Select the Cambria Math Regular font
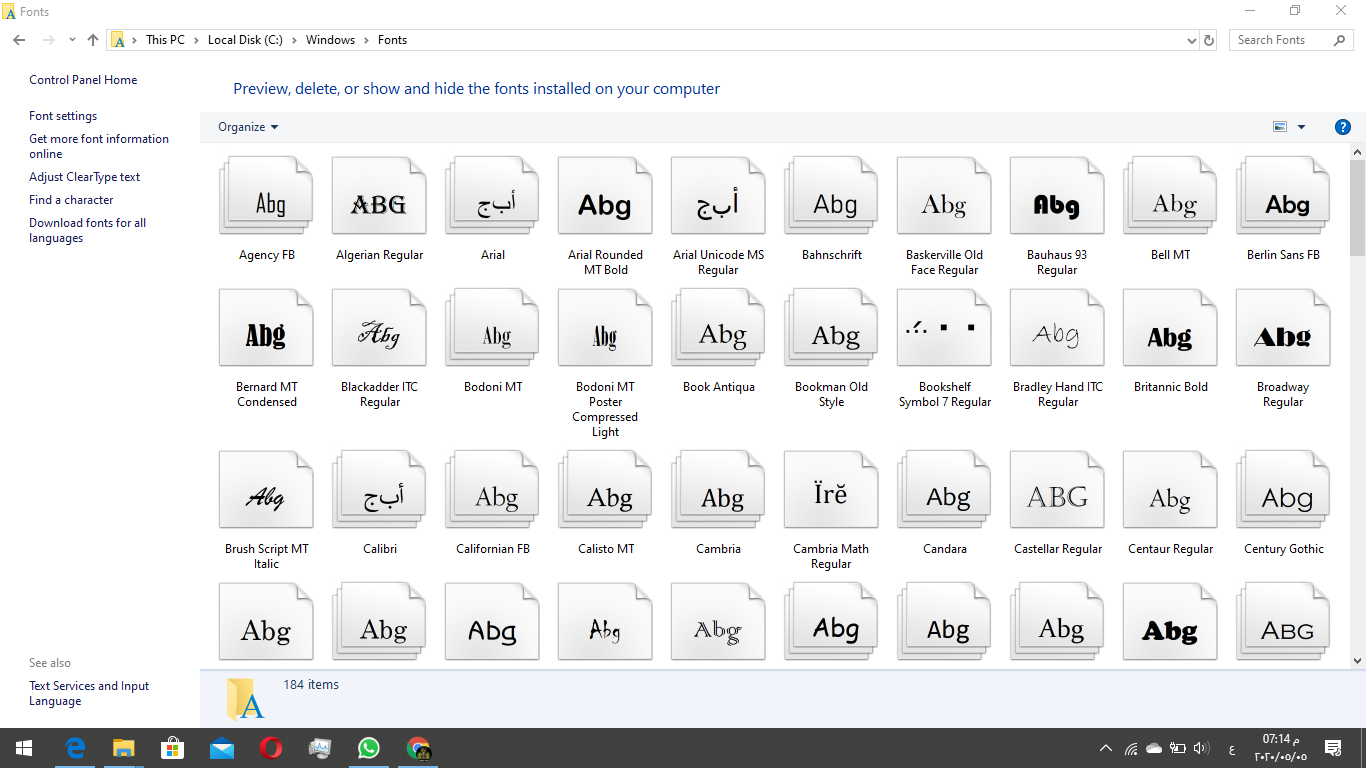The width and height of the screenshot is (1366, 768). click(x=832, y=491)
